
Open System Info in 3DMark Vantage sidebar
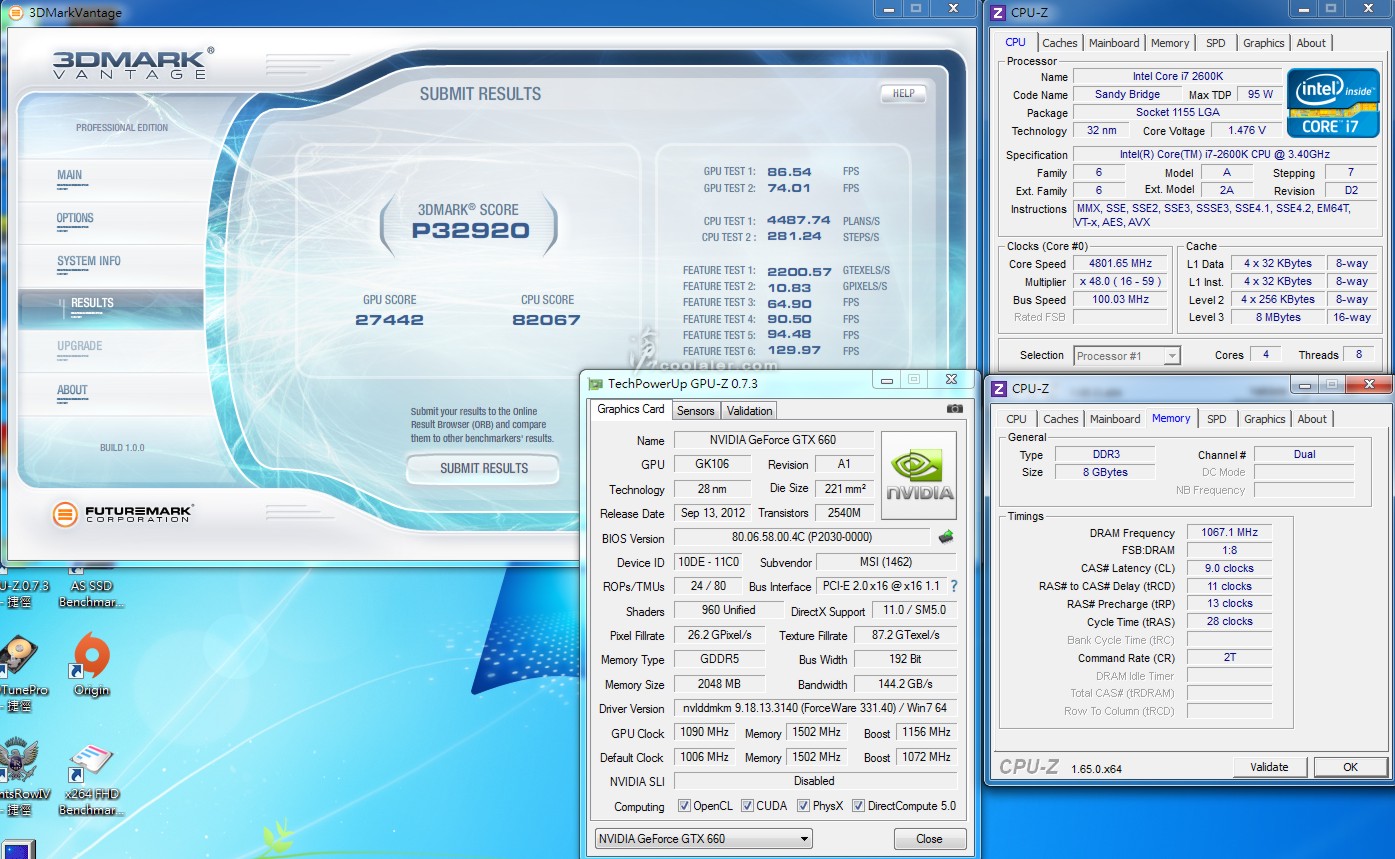[89, 262]
